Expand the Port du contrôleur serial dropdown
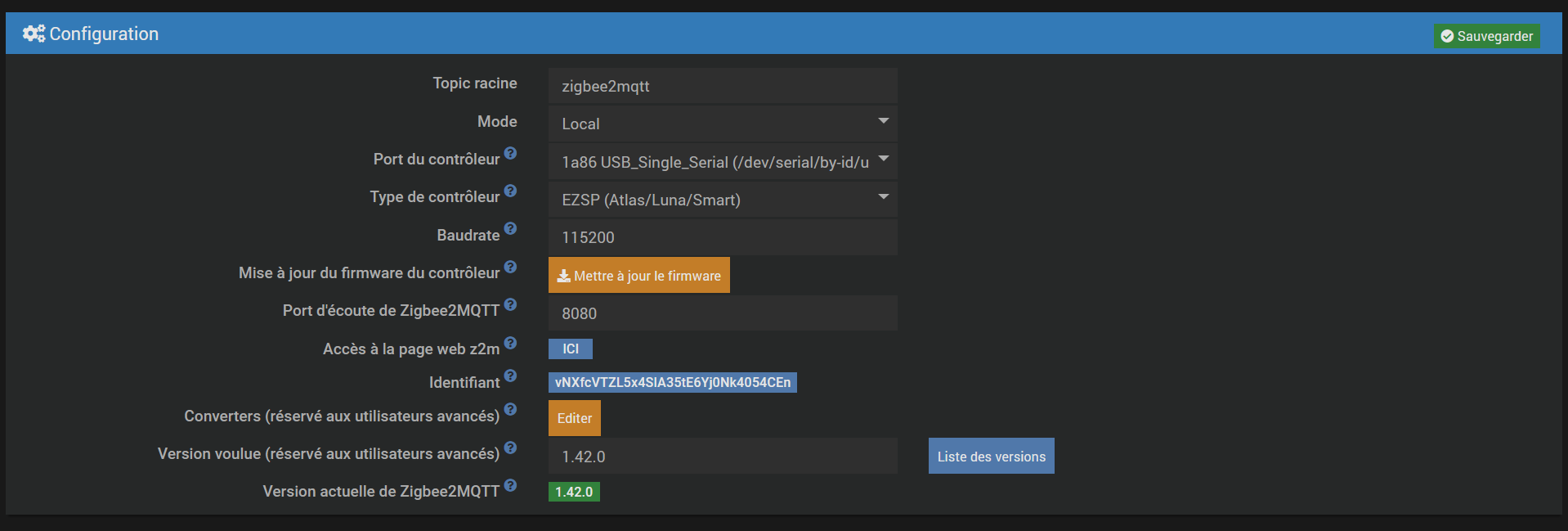The width and height of the screenshot is (1568, 531). click(722, 162)
